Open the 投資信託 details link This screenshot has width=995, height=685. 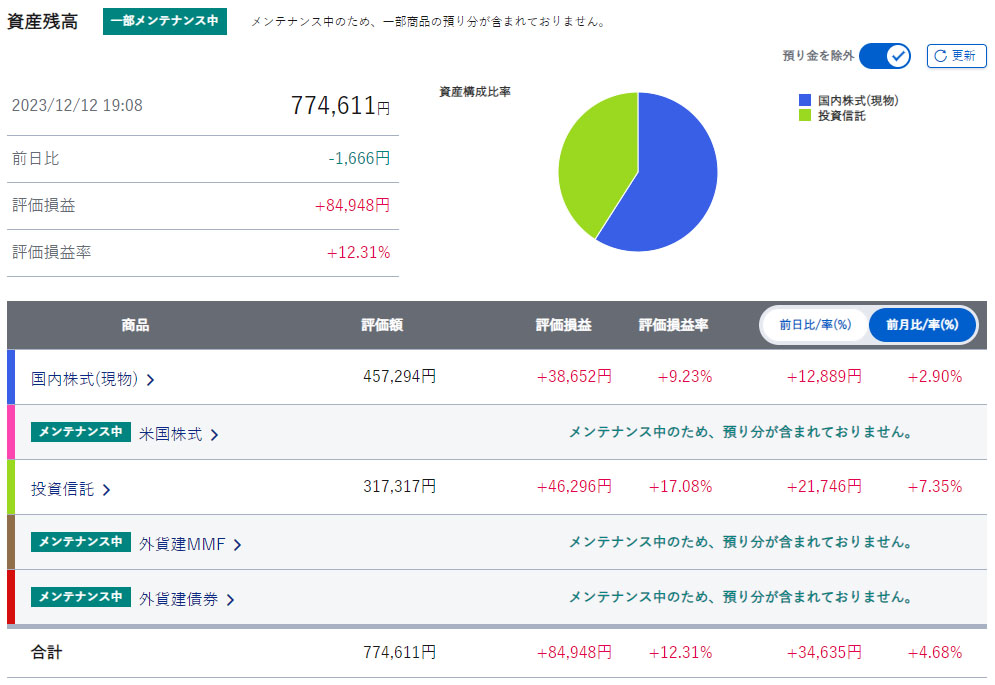coord(62,489)
